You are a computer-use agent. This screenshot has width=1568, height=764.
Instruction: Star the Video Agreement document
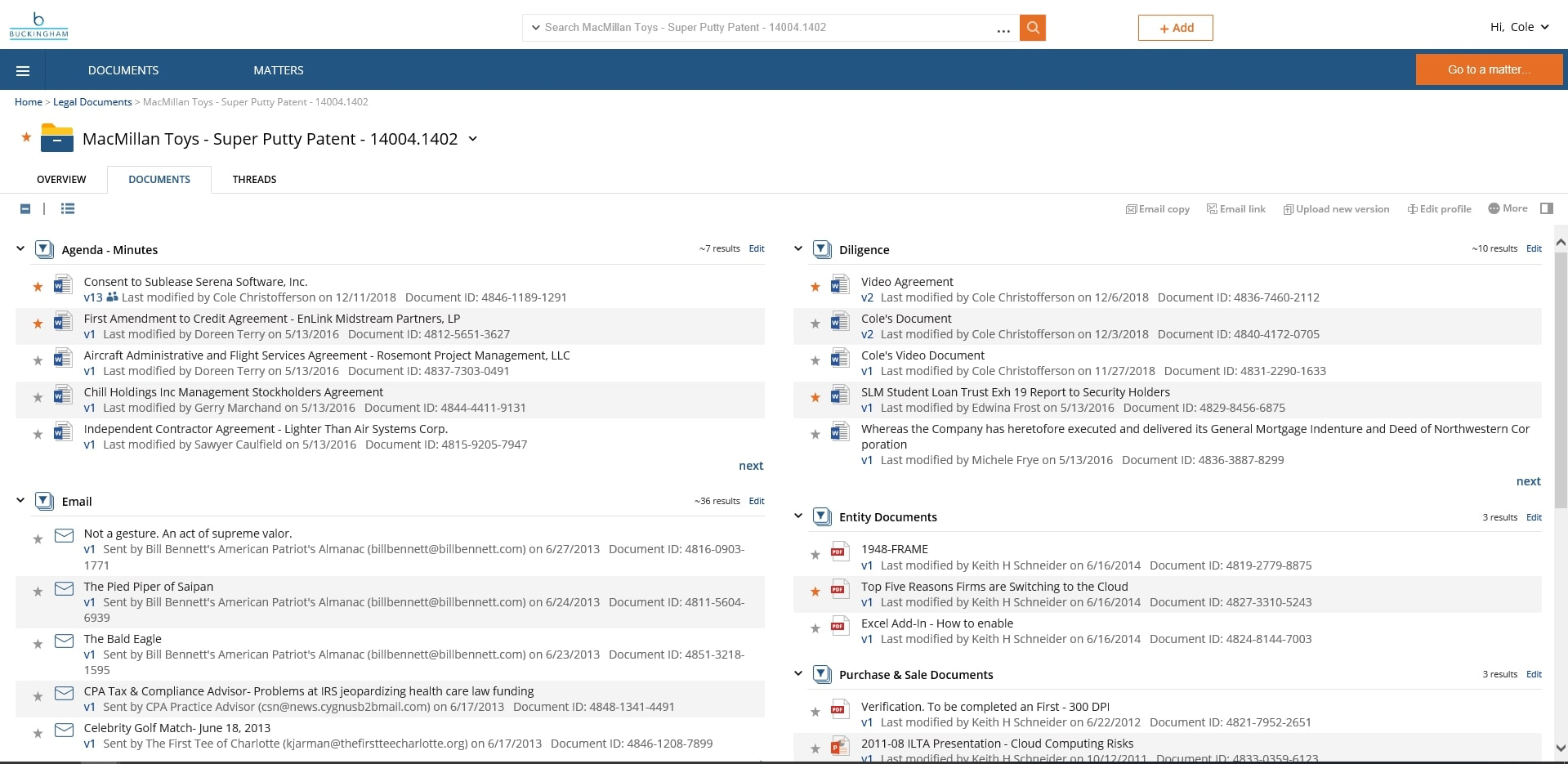[815, 286]
